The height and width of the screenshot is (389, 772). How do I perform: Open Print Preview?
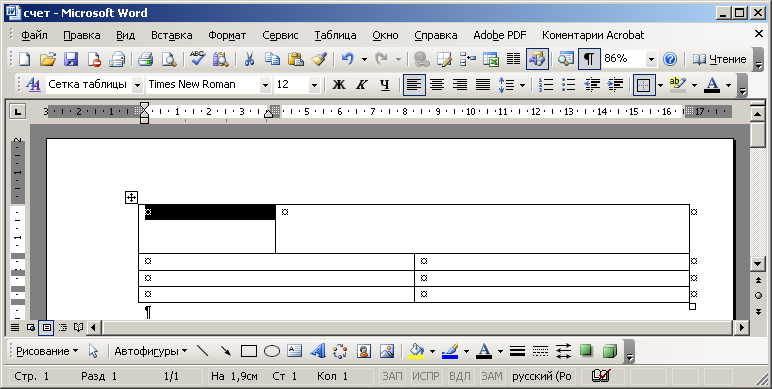169,59
